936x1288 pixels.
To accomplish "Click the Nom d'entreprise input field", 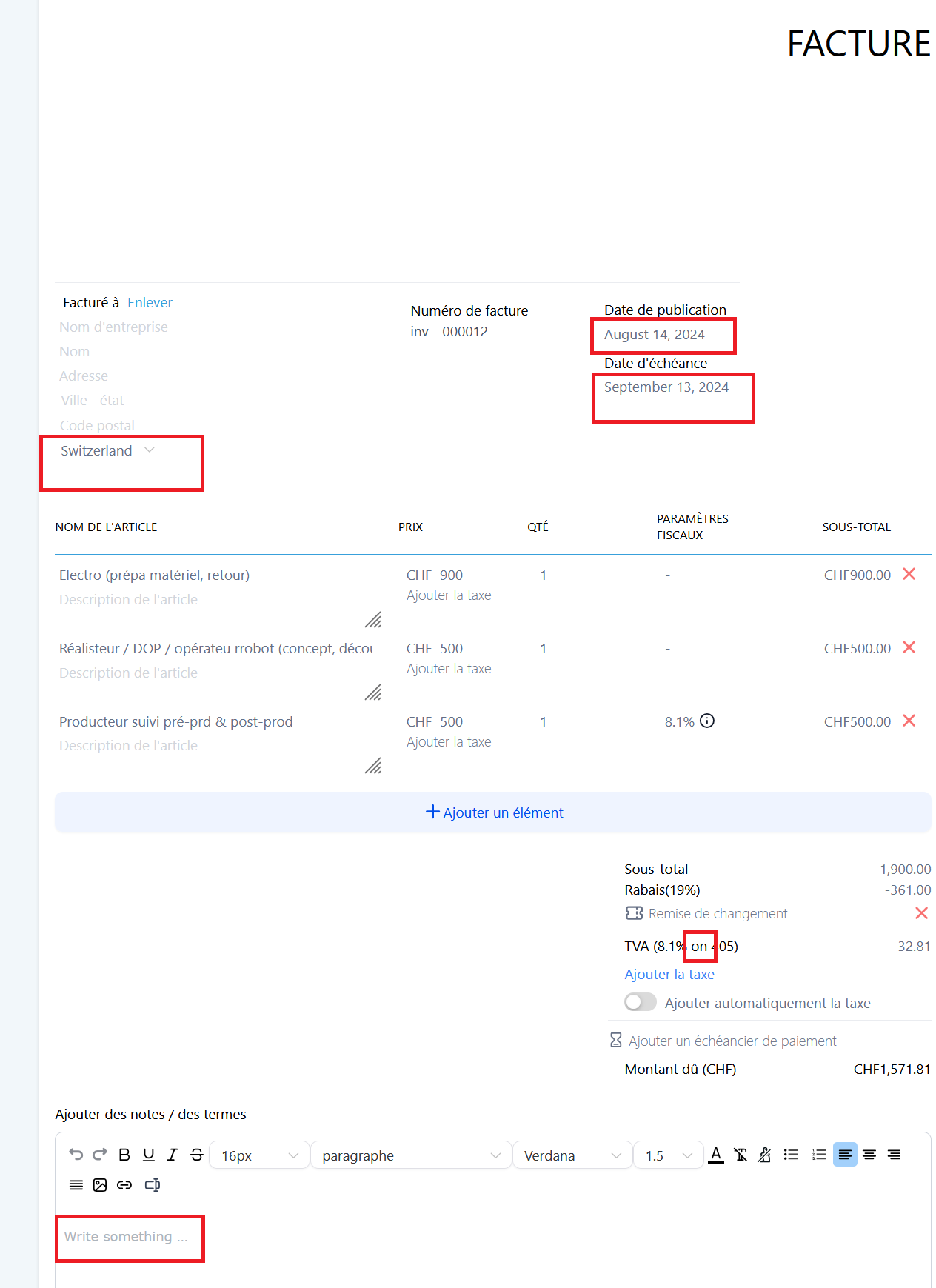I will (113, 327).
